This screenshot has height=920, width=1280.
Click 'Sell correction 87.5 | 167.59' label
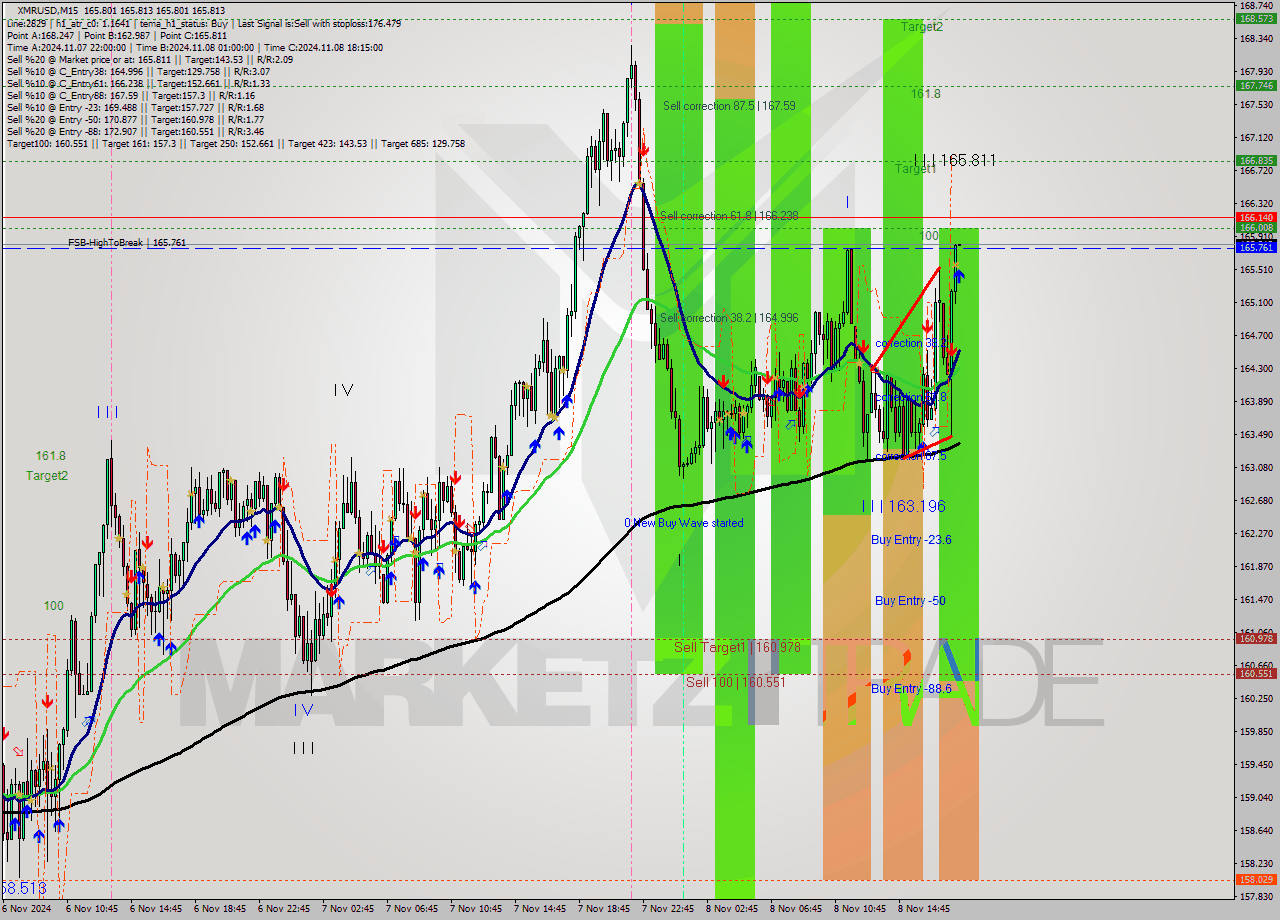coord(729,106)
